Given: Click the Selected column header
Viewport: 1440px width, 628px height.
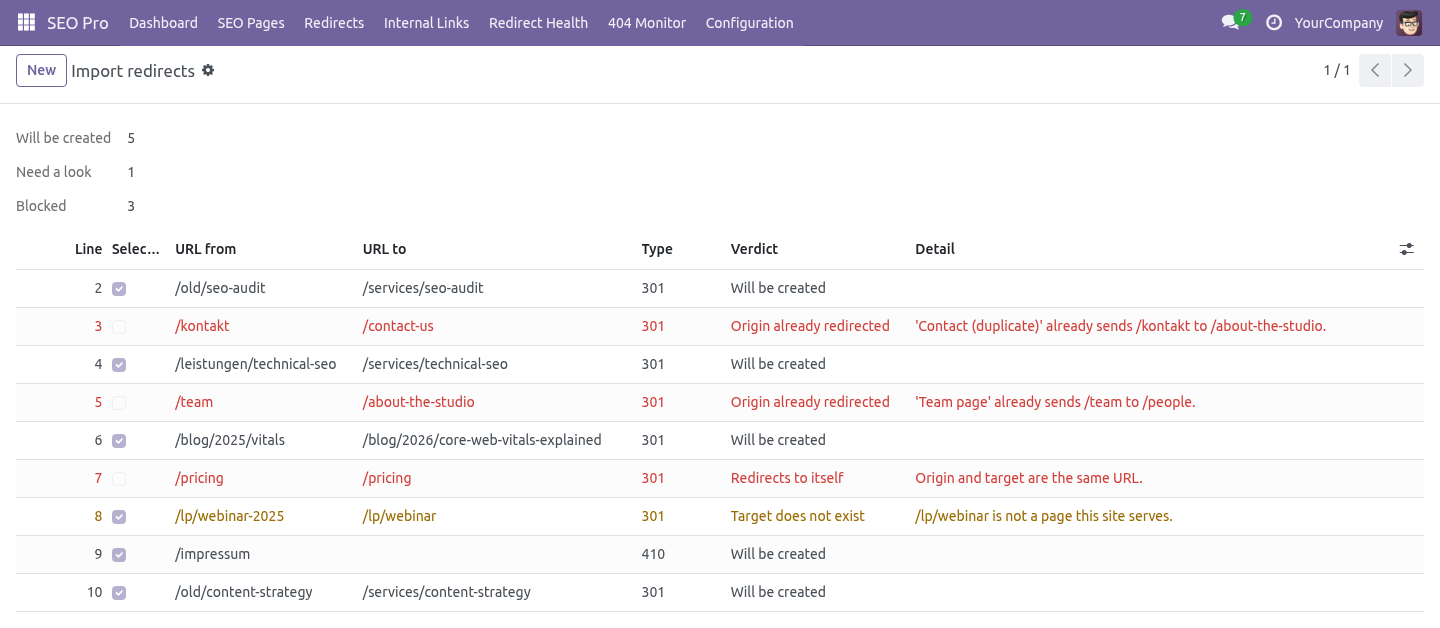Looking at the screenshot, I should 136,249.
